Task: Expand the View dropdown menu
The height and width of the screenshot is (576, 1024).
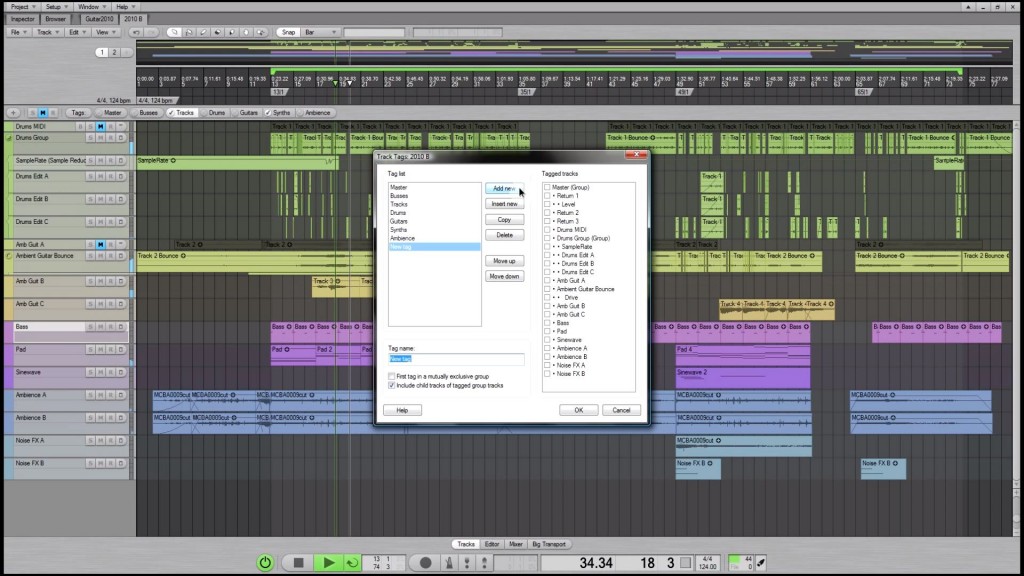Action: click(x=103, y=32)
